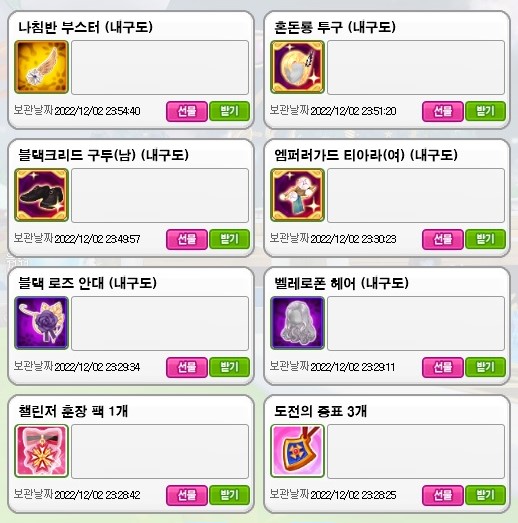The height and width of the screenshot is (523, 518).
Task: Select the 벨레로폰 헤어 silver hair icon
Action: [x=298, y=323]
